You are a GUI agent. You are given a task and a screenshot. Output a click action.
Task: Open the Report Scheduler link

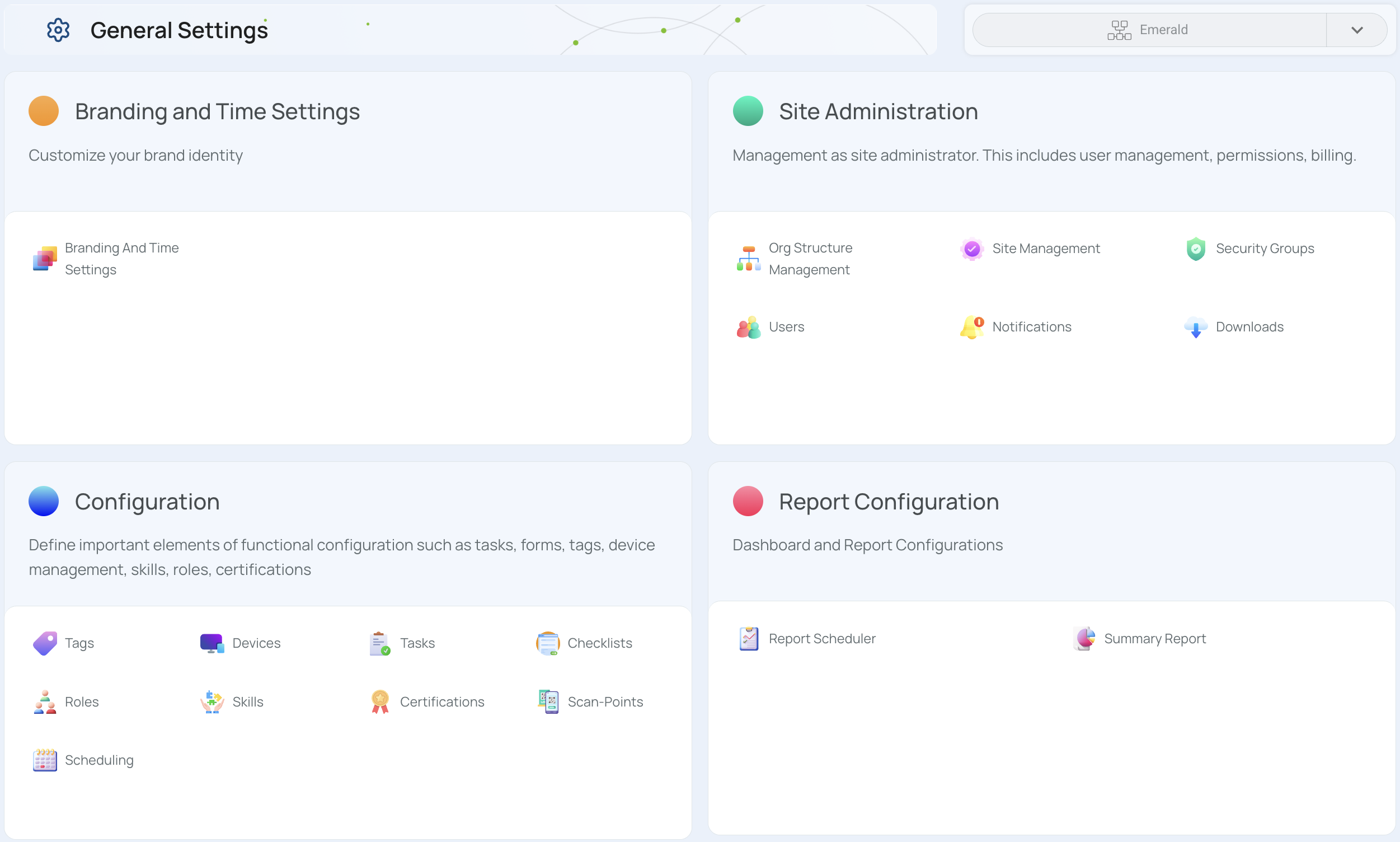[x=821, y=638]
